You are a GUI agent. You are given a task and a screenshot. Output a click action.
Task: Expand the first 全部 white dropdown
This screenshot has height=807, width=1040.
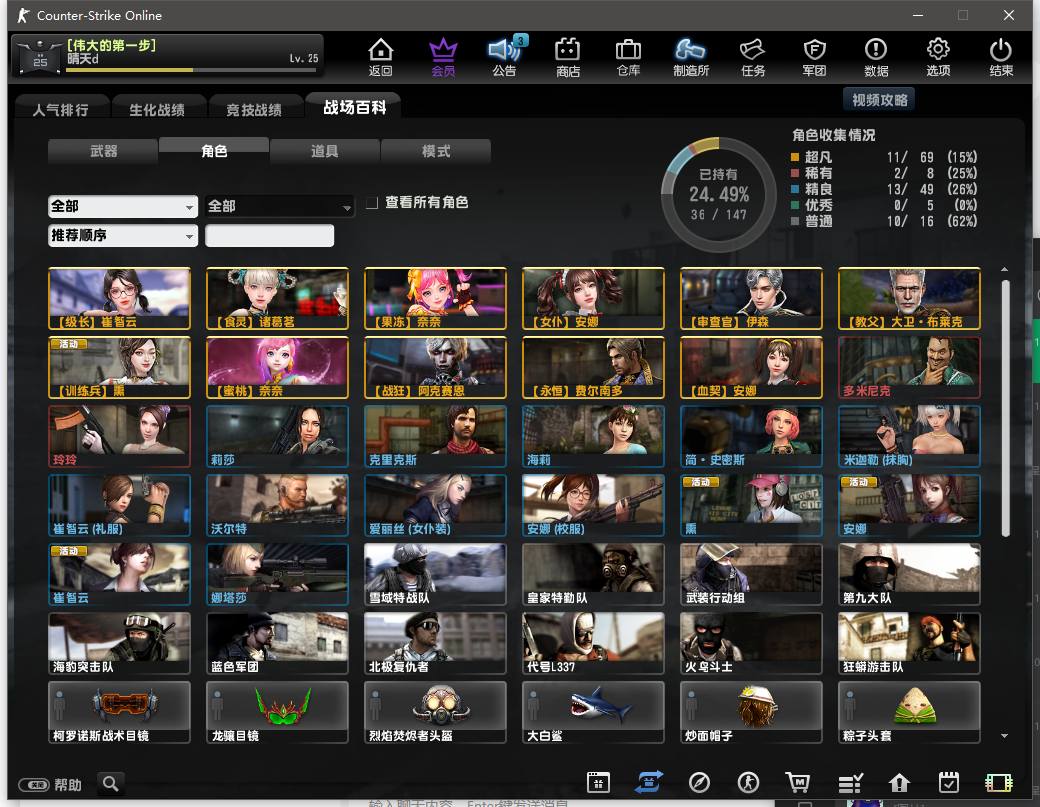(x=123, y=206)
